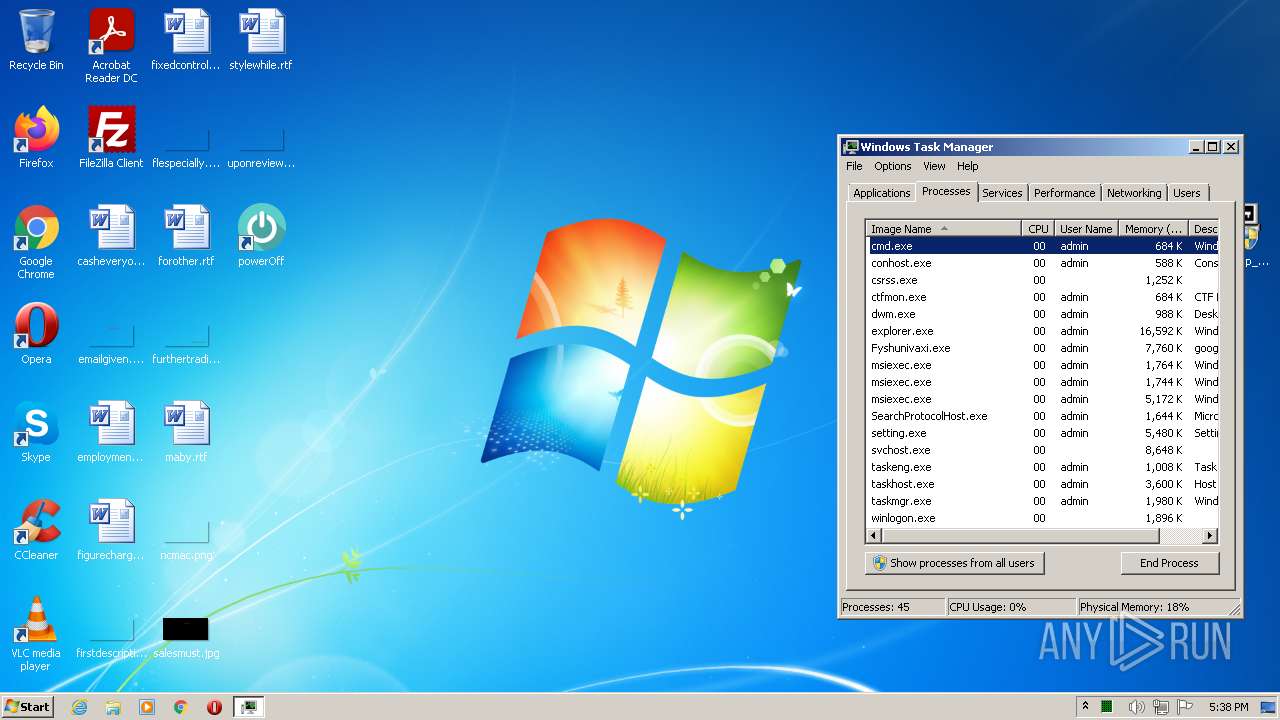
Task: Open the Recycle Bin desktop icon
Action: click(36, 40)
